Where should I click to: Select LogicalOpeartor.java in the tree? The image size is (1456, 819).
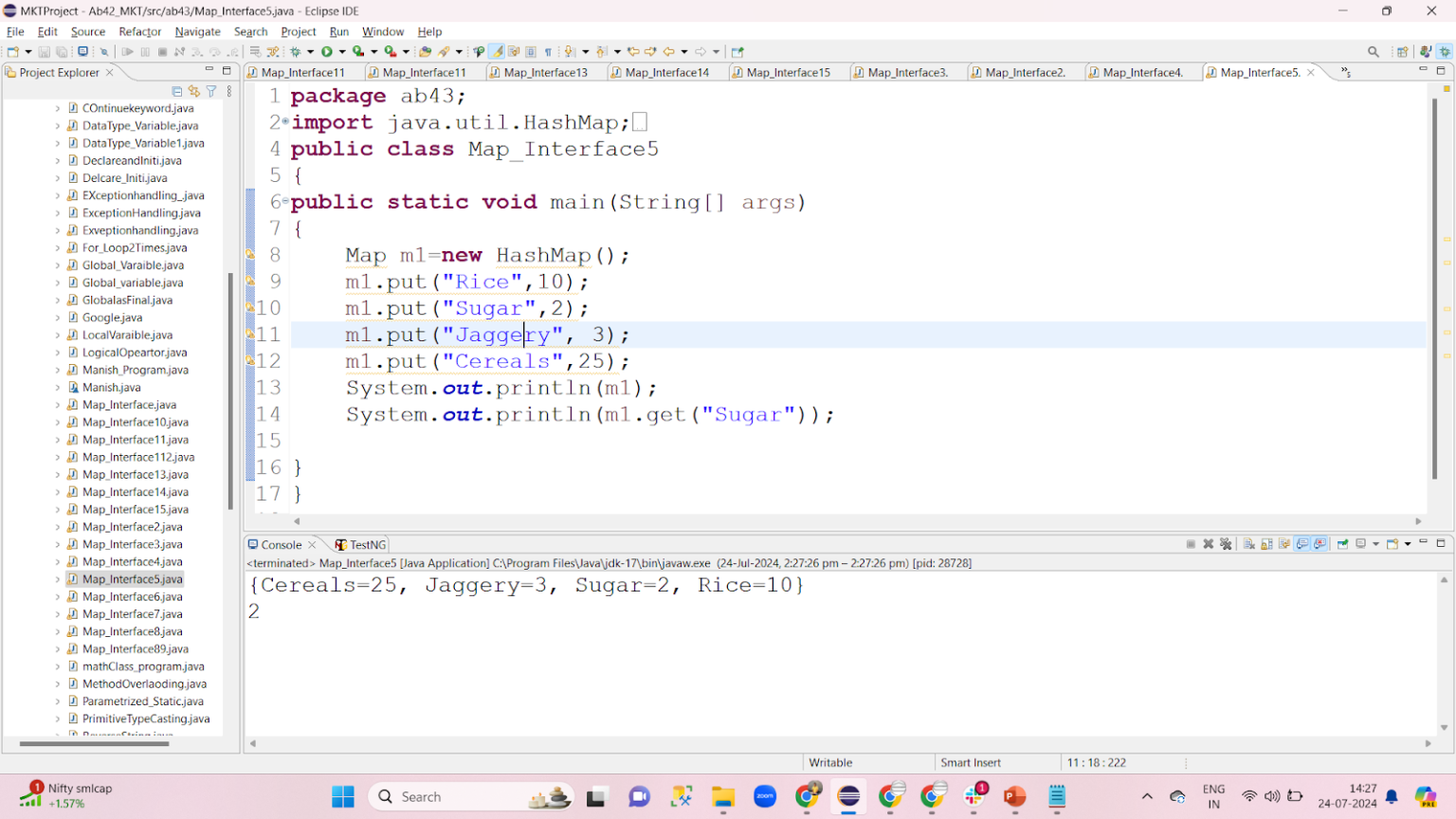135,353
